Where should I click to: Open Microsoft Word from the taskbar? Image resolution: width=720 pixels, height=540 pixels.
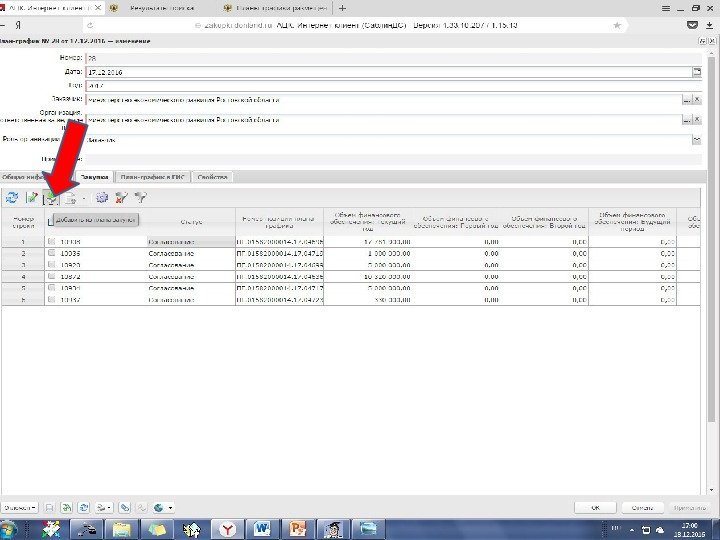pos(262,530)
